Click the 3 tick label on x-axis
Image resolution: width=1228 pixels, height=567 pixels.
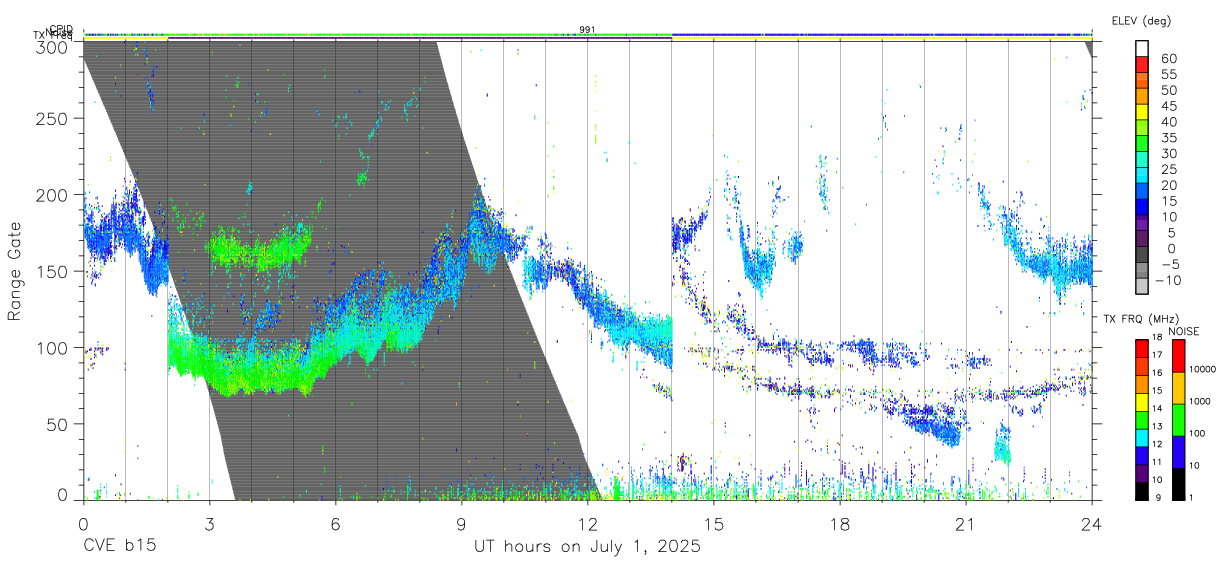pos(209,524)
